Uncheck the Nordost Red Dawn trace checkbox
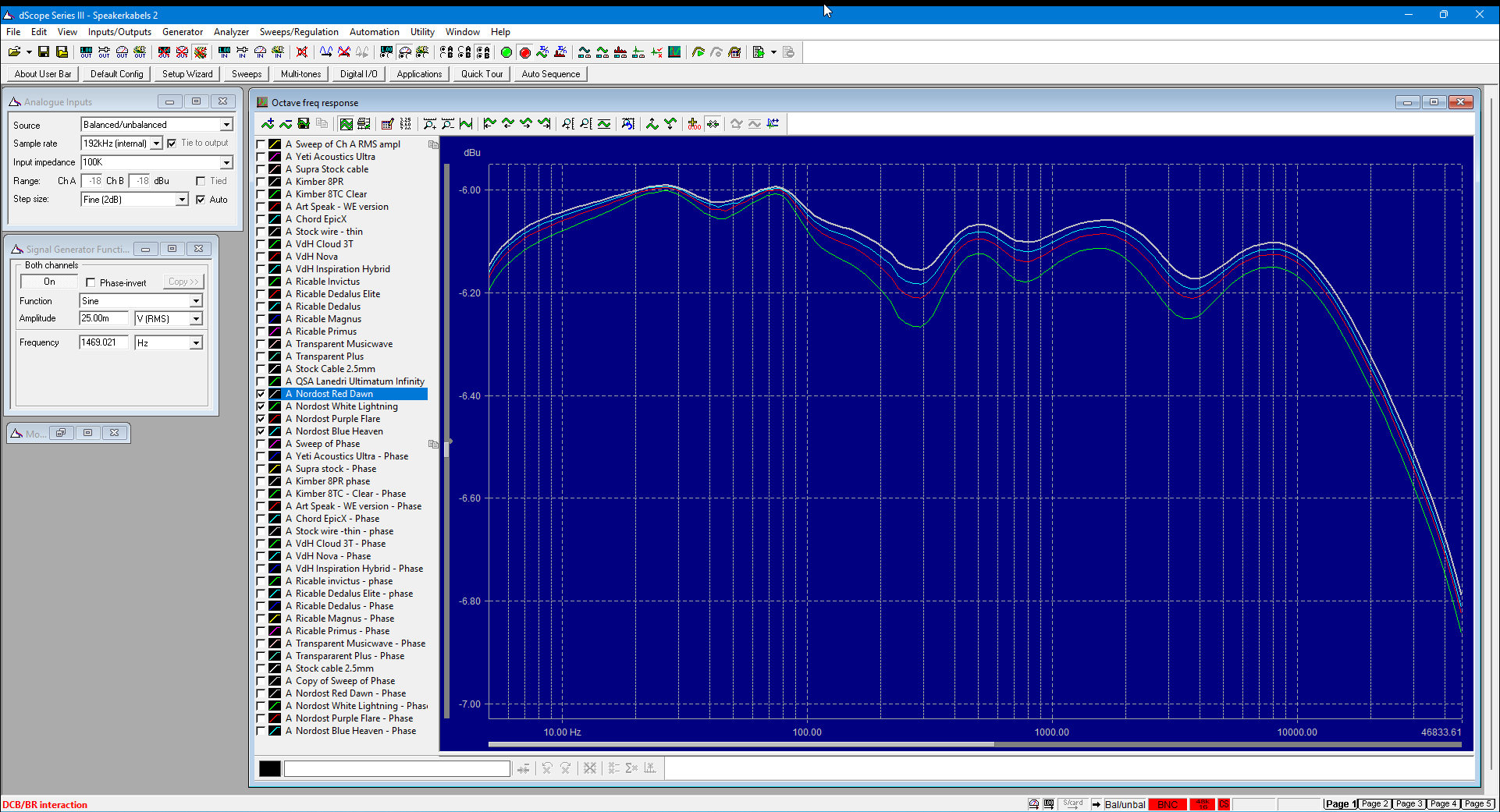Viewport: 1500px width, 812px height. point(261,394)
